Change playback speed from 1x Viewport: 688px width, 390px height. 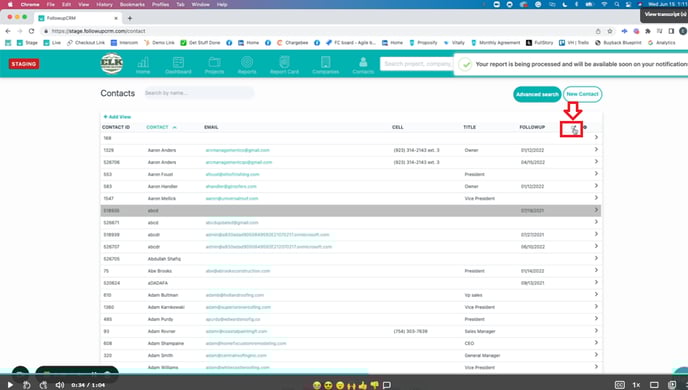click(x=636, y=385)
